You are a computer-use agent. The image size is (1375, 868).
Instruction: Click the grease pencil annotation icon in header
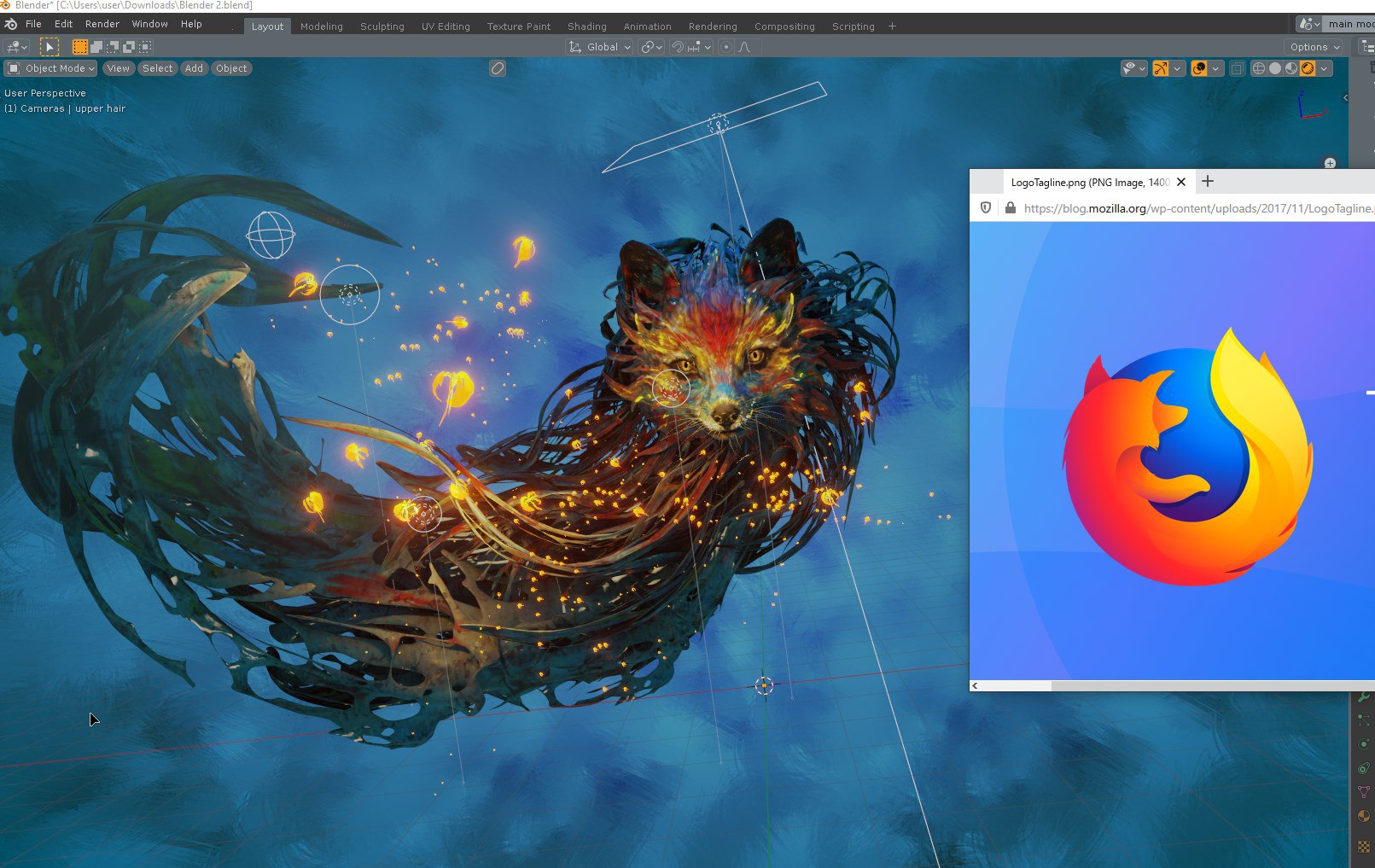click(498, 68)
